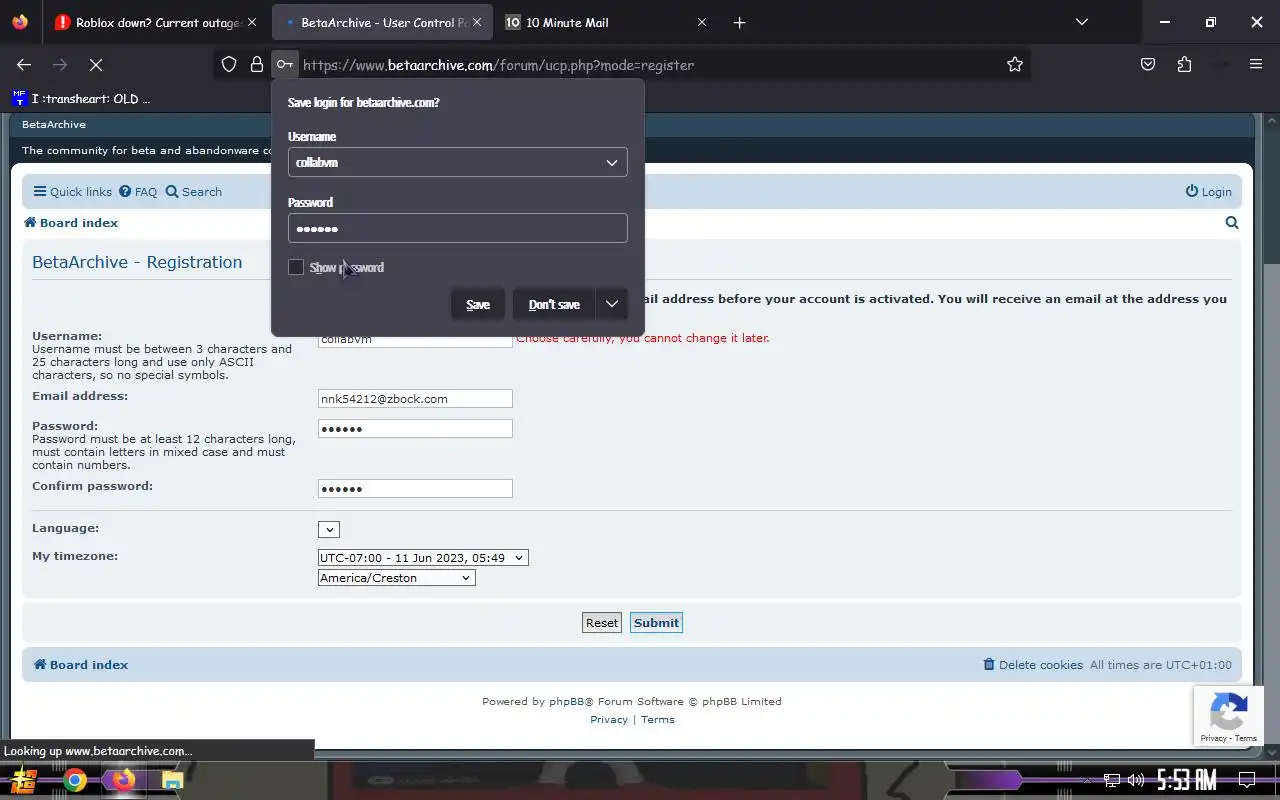Click the Start button on taskbar

(x=25, y=780)
